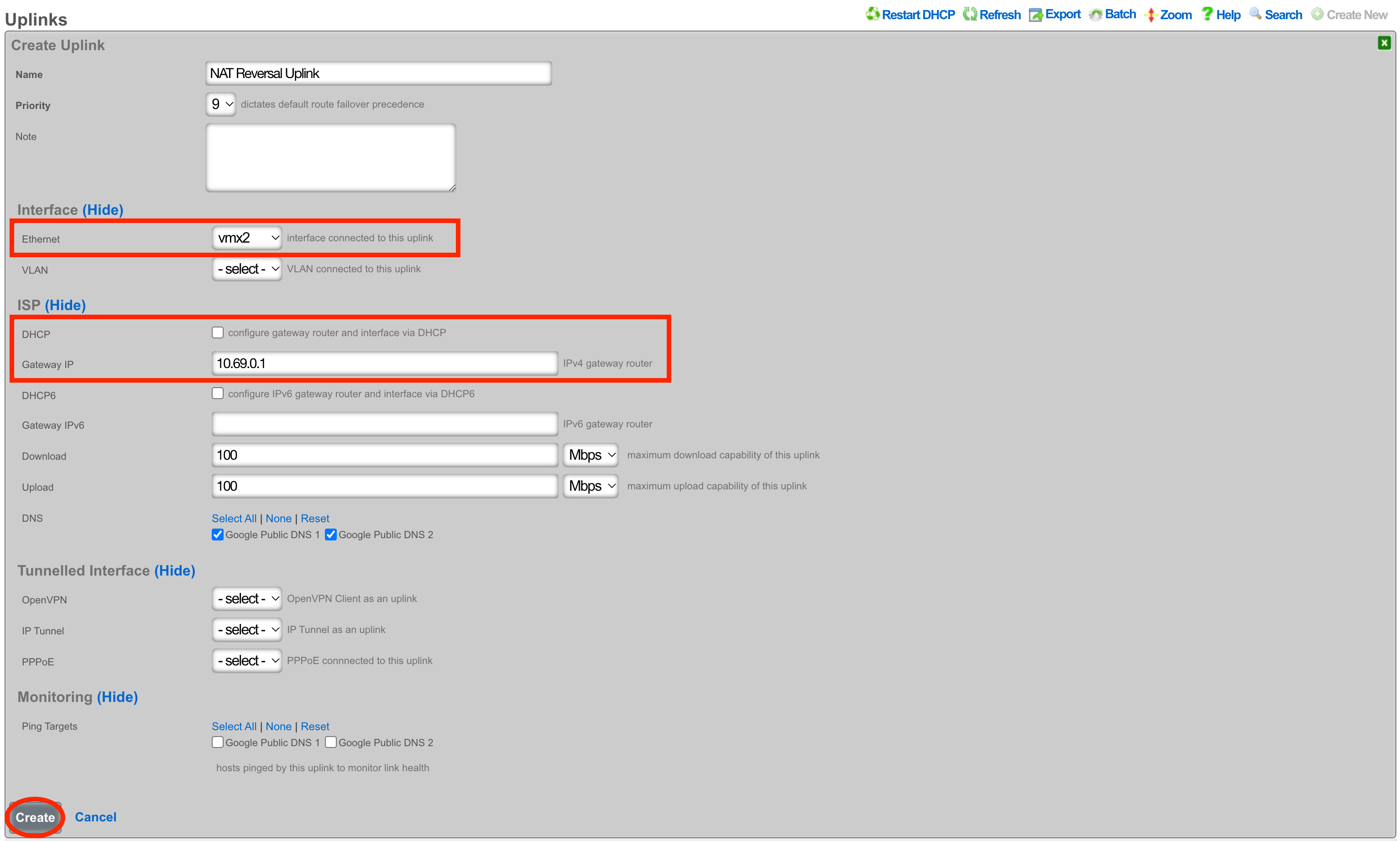Open the OpenVPN select dropdown
This screenshot has width=1400, height=841.
pyautogui.click(x=247, y=599)
